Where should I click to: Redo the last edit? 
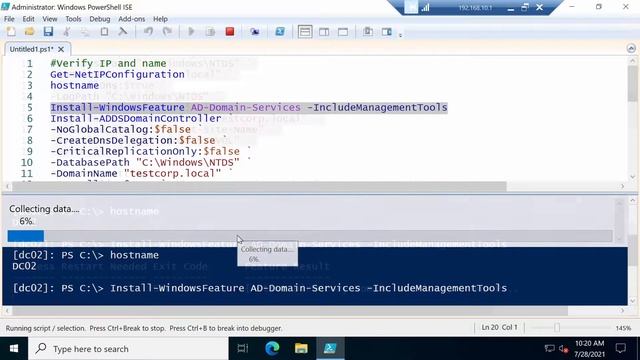[167, 31]
